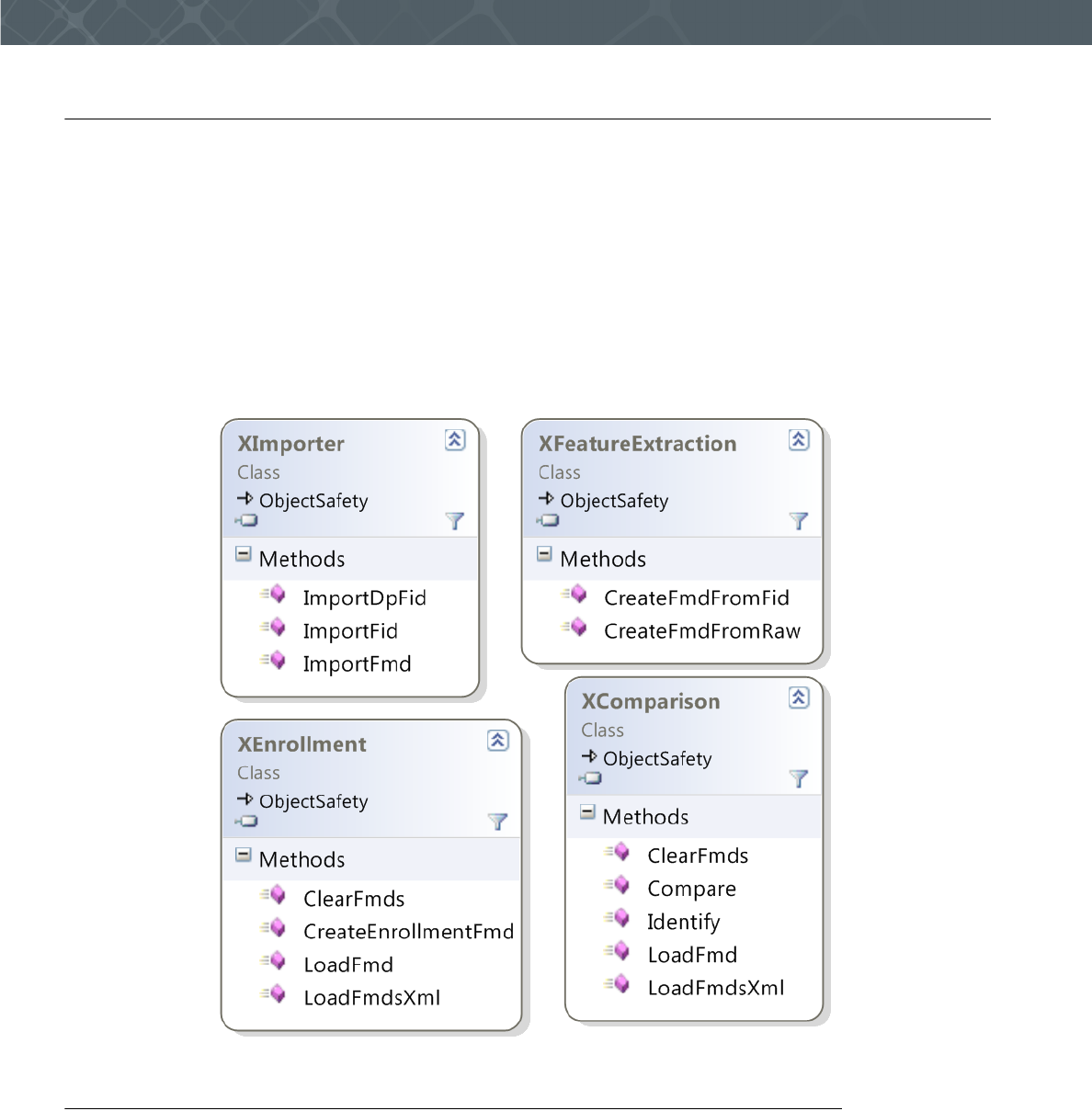Select the XFeatureExtraction class title
Viewport: 1092px width, 1111px height.
point(637,444)
